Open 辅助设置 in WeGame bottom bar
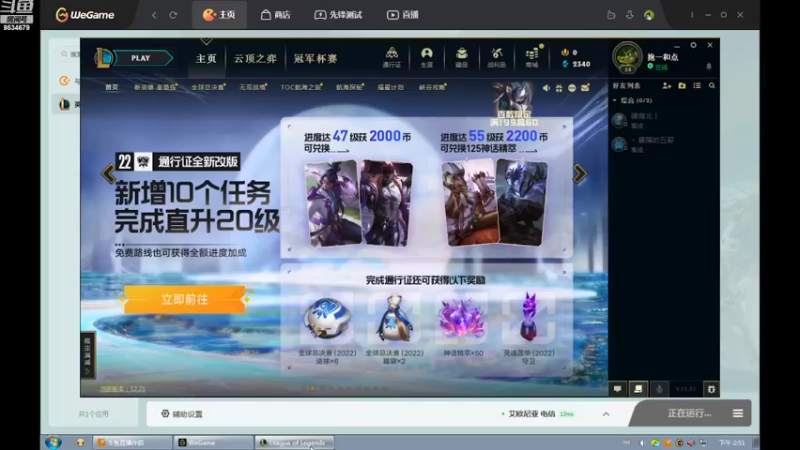 pyautogui.click(x=182, y=414)
